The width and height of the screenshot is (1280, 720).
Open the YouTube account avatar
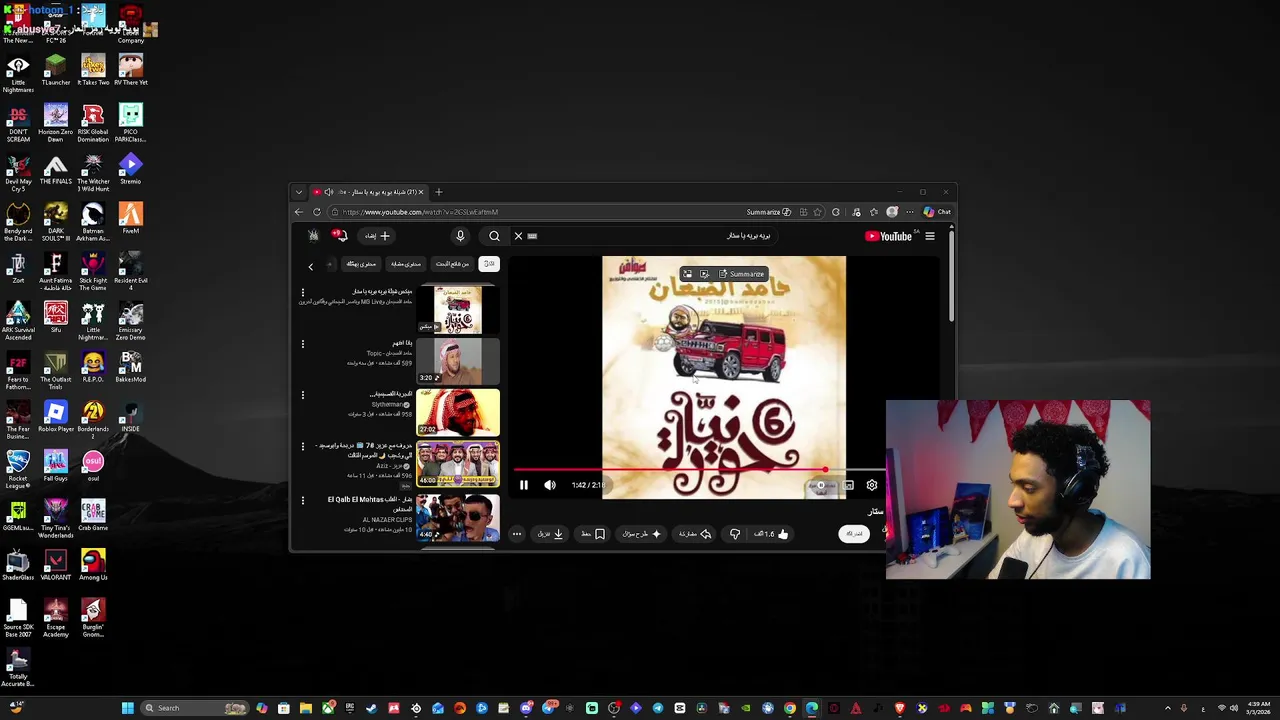(x=313, y=236)
